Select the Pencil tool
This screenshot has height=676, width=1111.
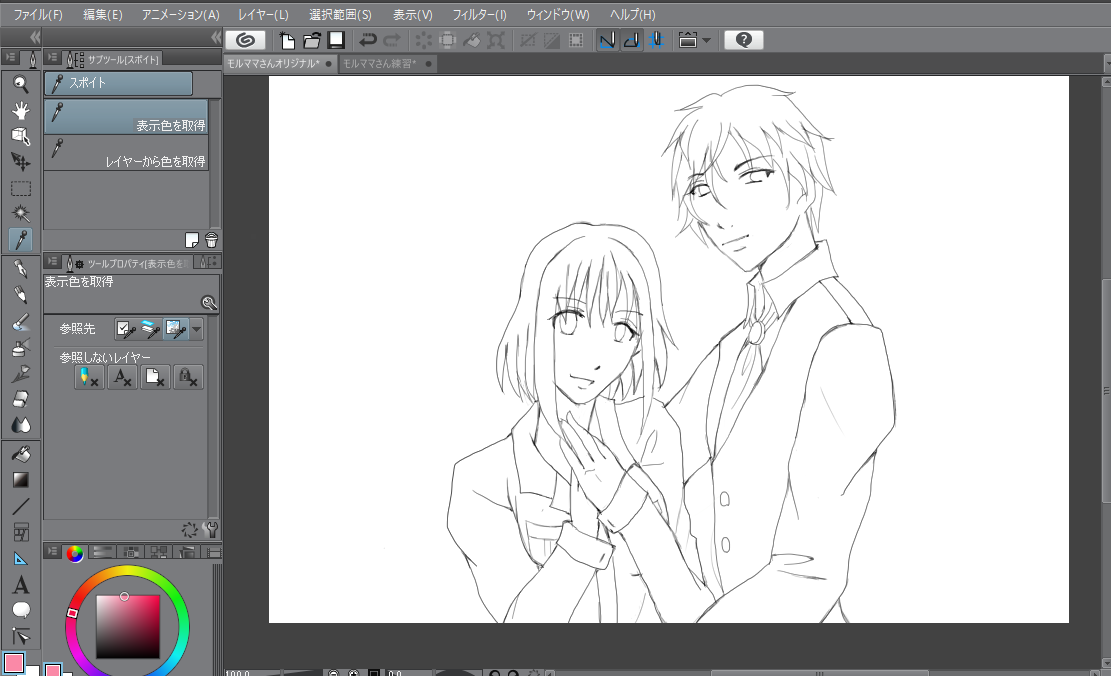coord(21,295)
